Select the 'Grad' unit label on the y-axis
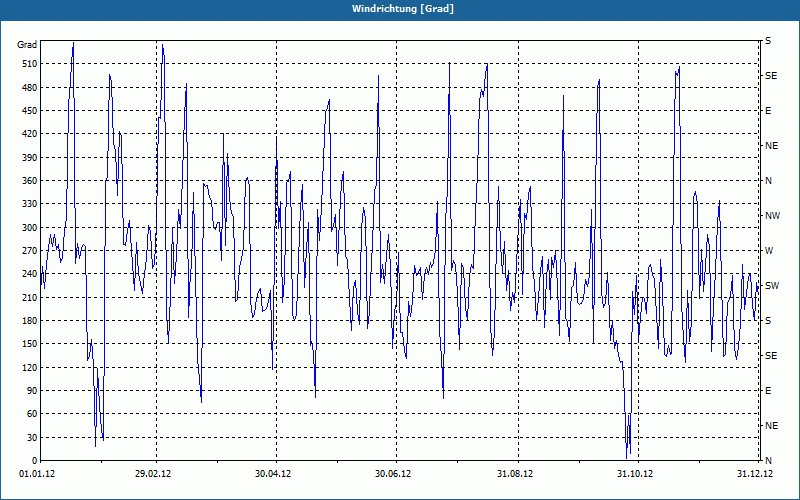The width and height of the screenshot is (800, 500). 27,45
